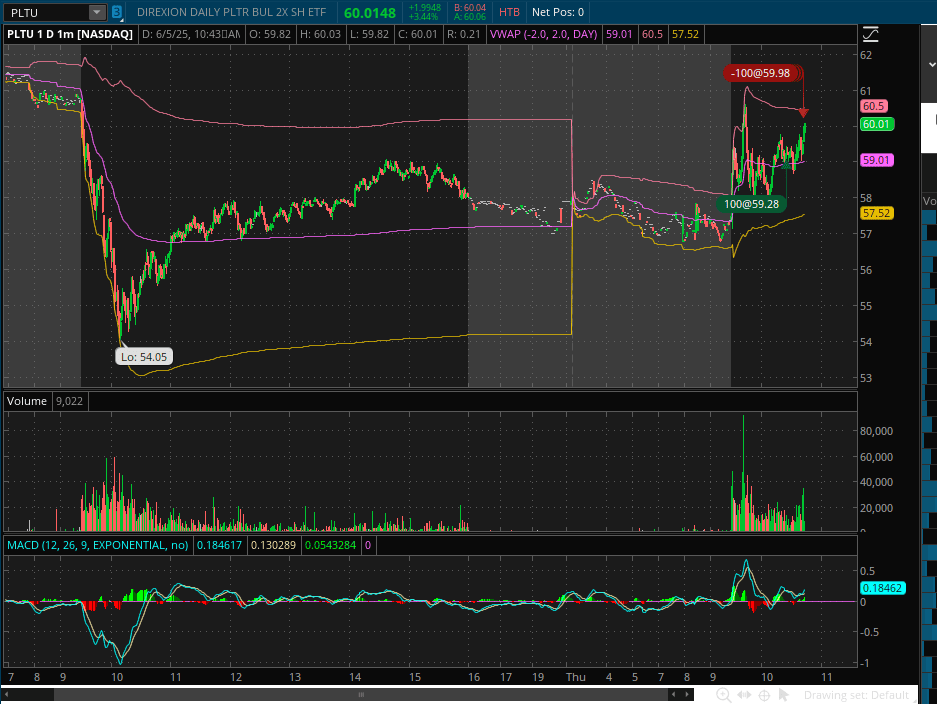
Task: Click DIREXION DAILY PLTR BUL 2X SH ETF description
Action: (x=231, y=12)
